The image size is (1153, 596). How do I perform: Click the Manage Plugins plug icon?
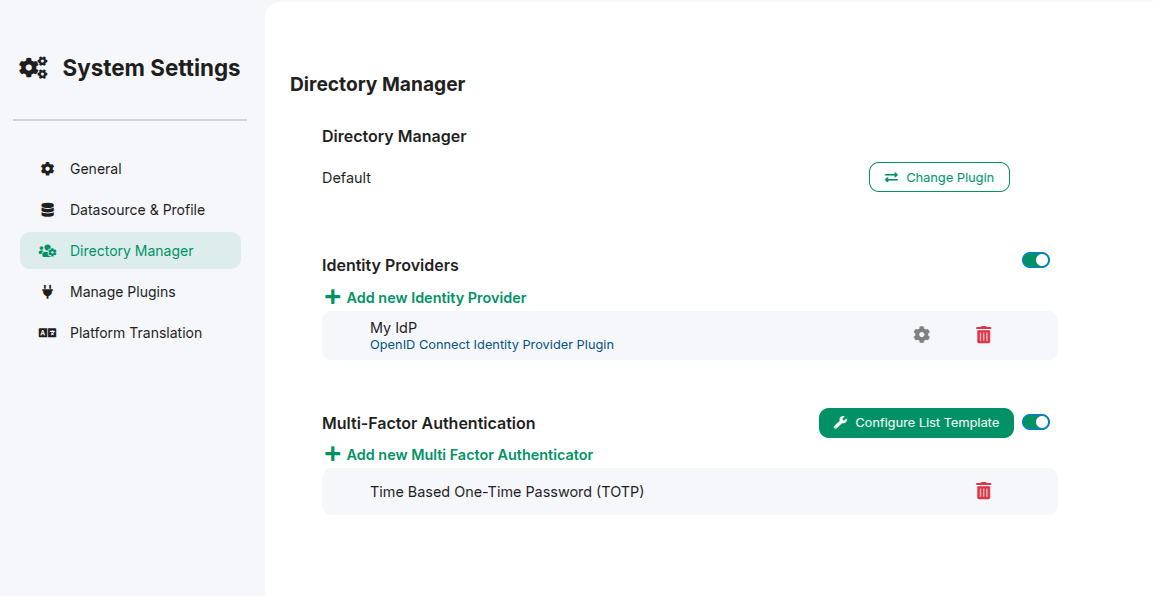click(47, 292)
